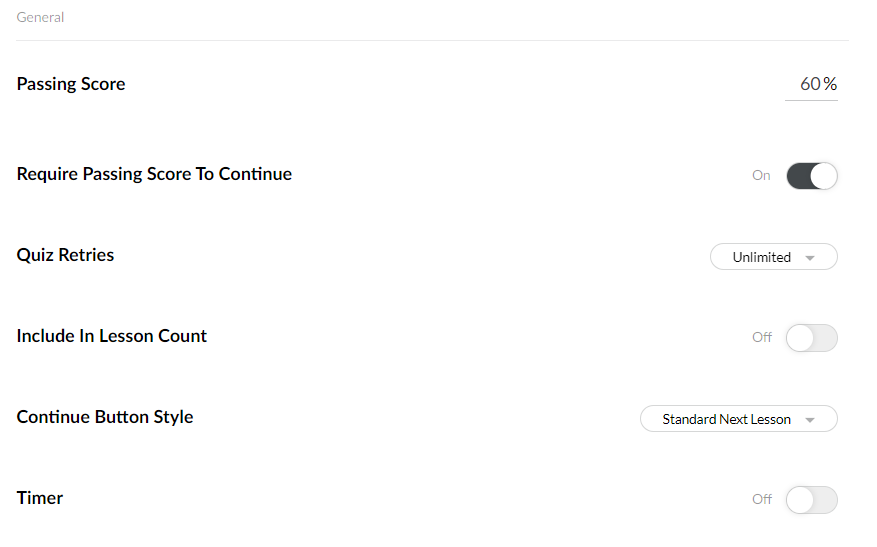Open the Continue Button Style dropdown
The width and height of the screenshot is (877, 547).
pos(738,419)
